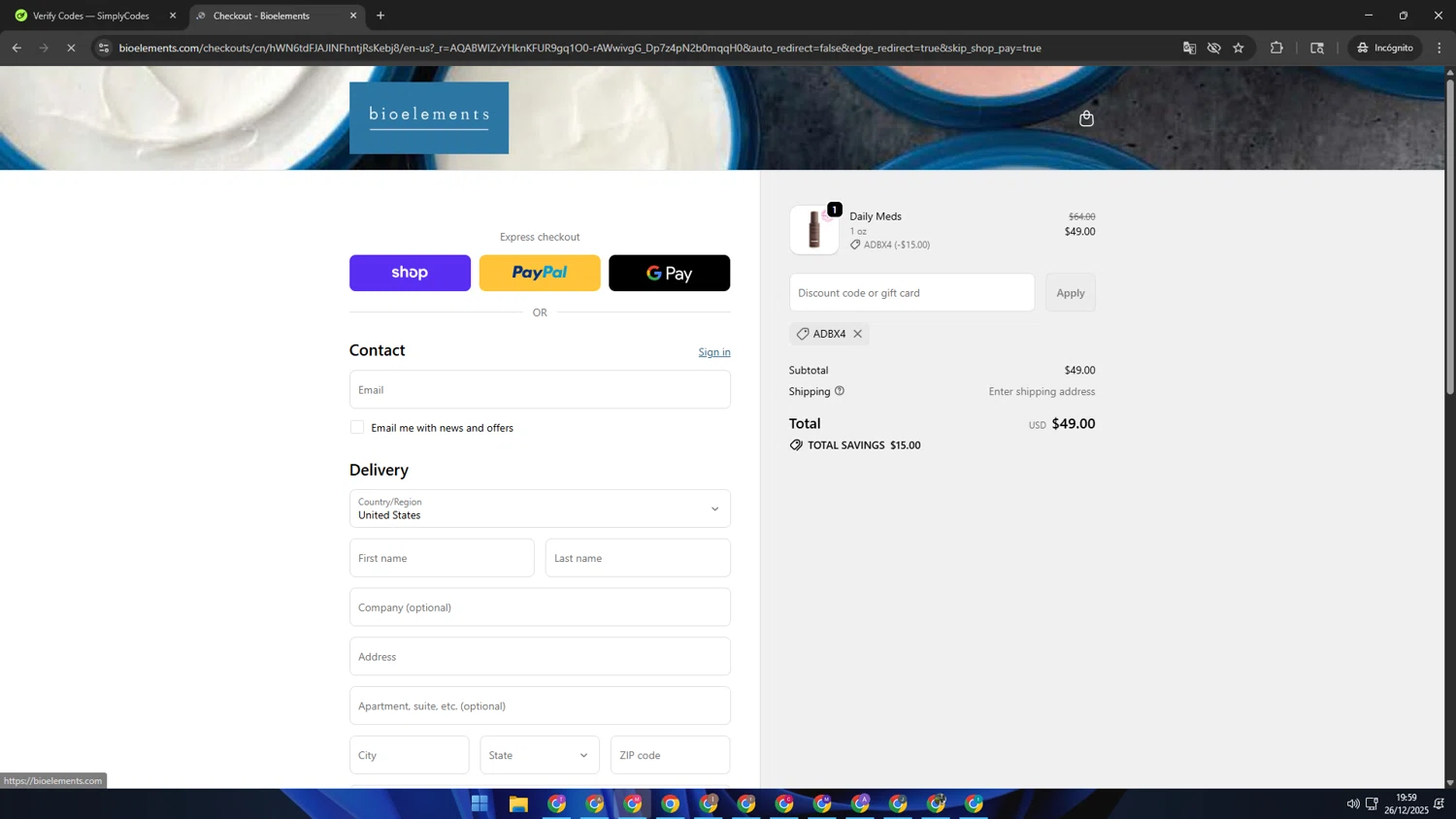
Task: Click the translate page icon
Action: (1189, 48)
